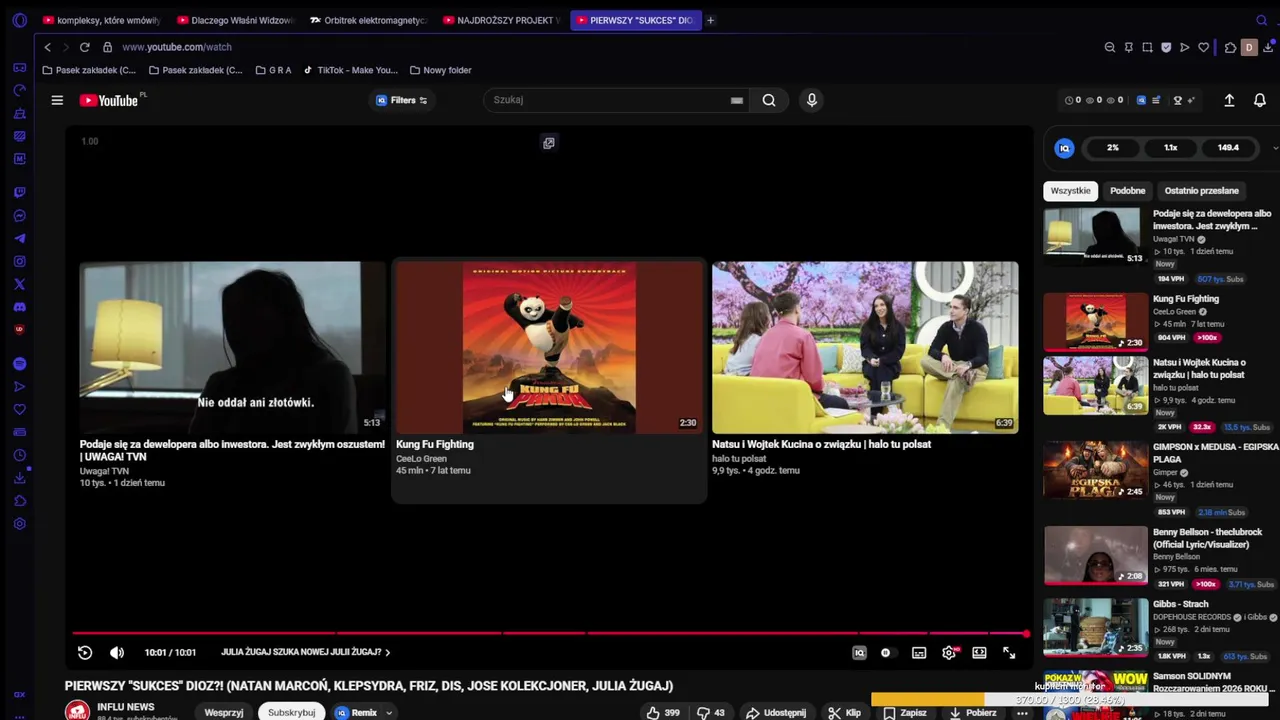This screenshot has width=1280, height=720.
Task: Enter full screen in the player
Action: (x=1009, y=653)
